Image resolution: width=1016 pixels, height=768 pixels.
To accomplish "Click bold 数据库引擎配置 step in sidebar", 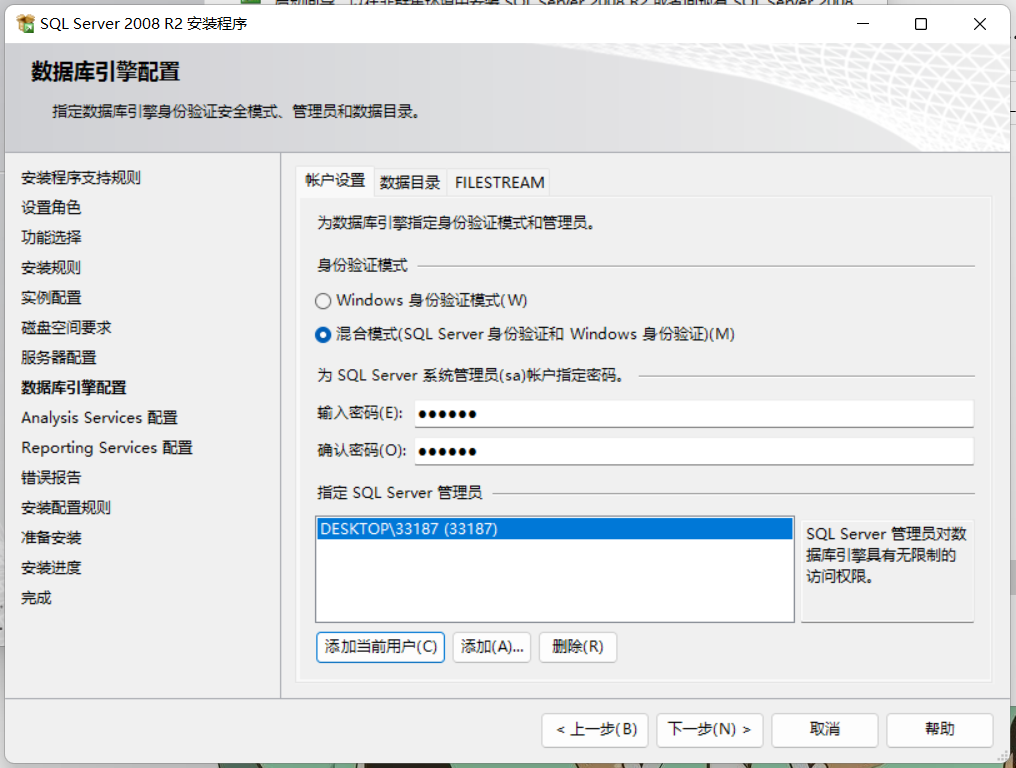I will point(74,388).
